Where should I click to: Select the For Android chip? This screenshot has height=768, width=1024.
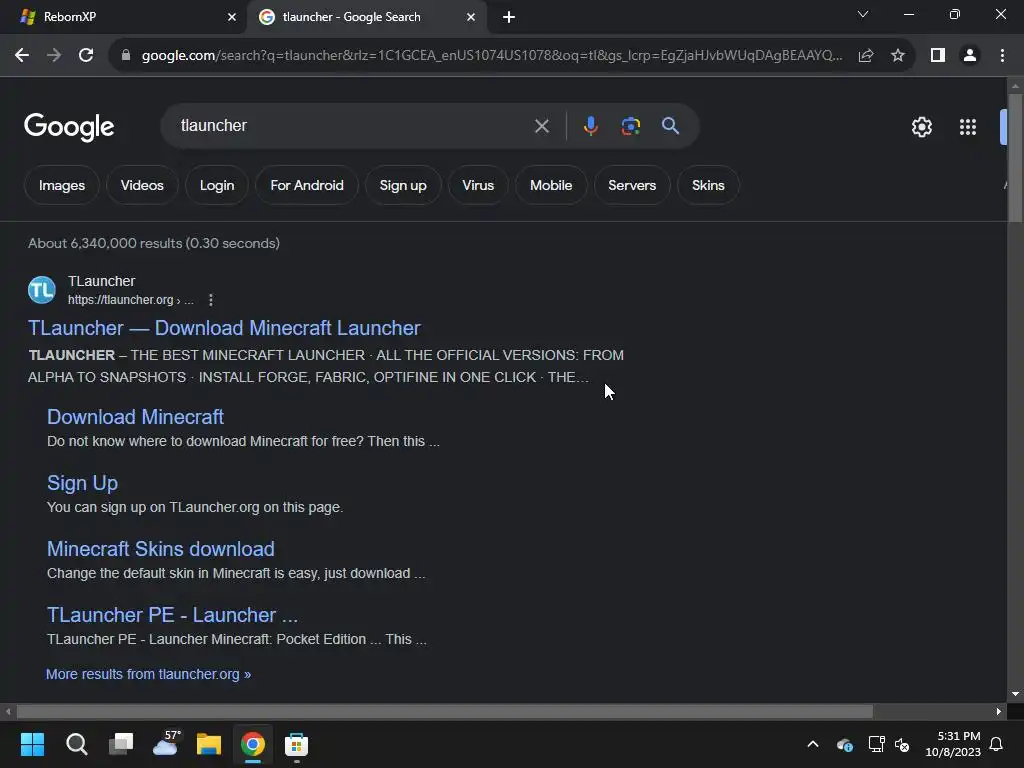coord(307,185)
